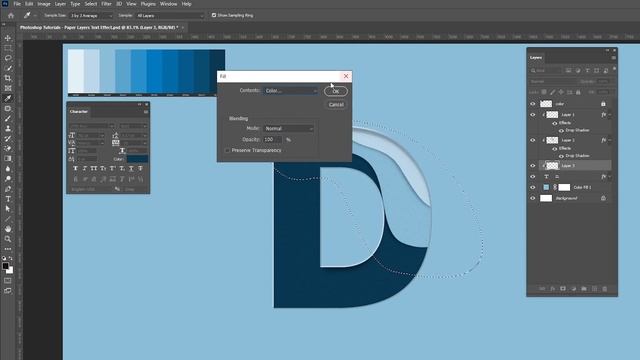Open the blending Mode dropdown in Fill dialog

(289, 128)
